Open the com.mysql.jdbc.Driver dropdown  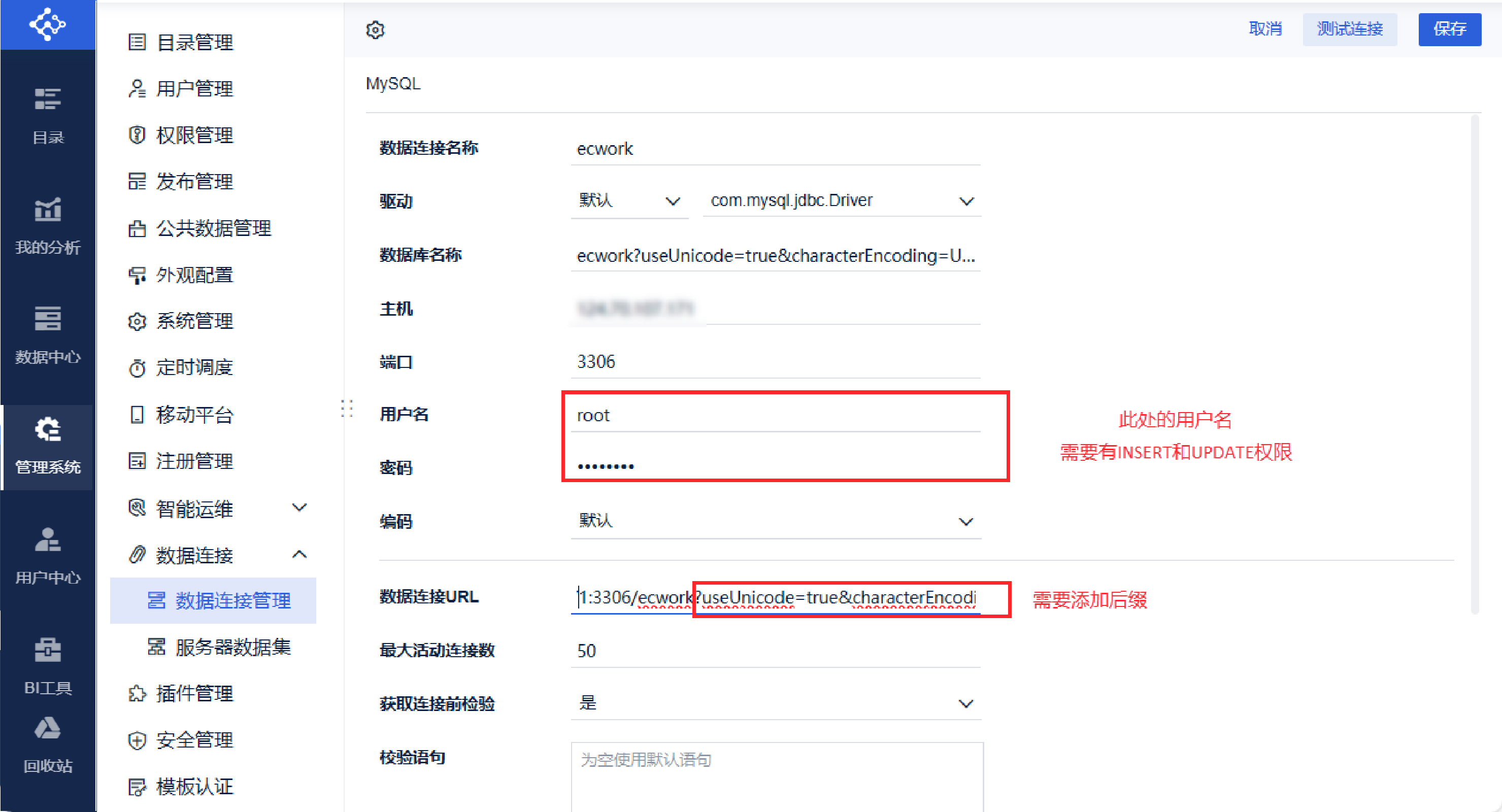click(841, 201)
